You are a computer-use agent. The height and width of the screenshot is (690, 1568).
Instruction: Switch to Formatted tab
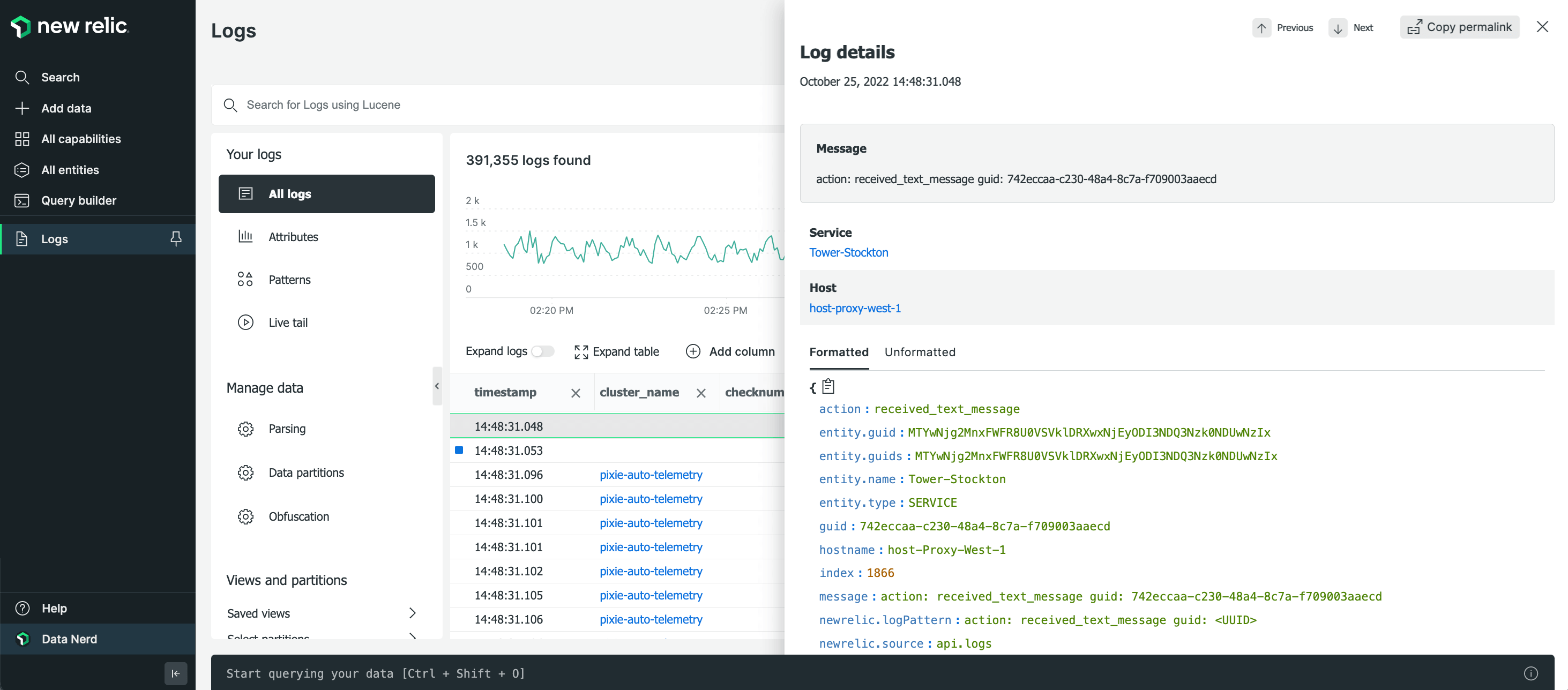(x=839, y=352)
